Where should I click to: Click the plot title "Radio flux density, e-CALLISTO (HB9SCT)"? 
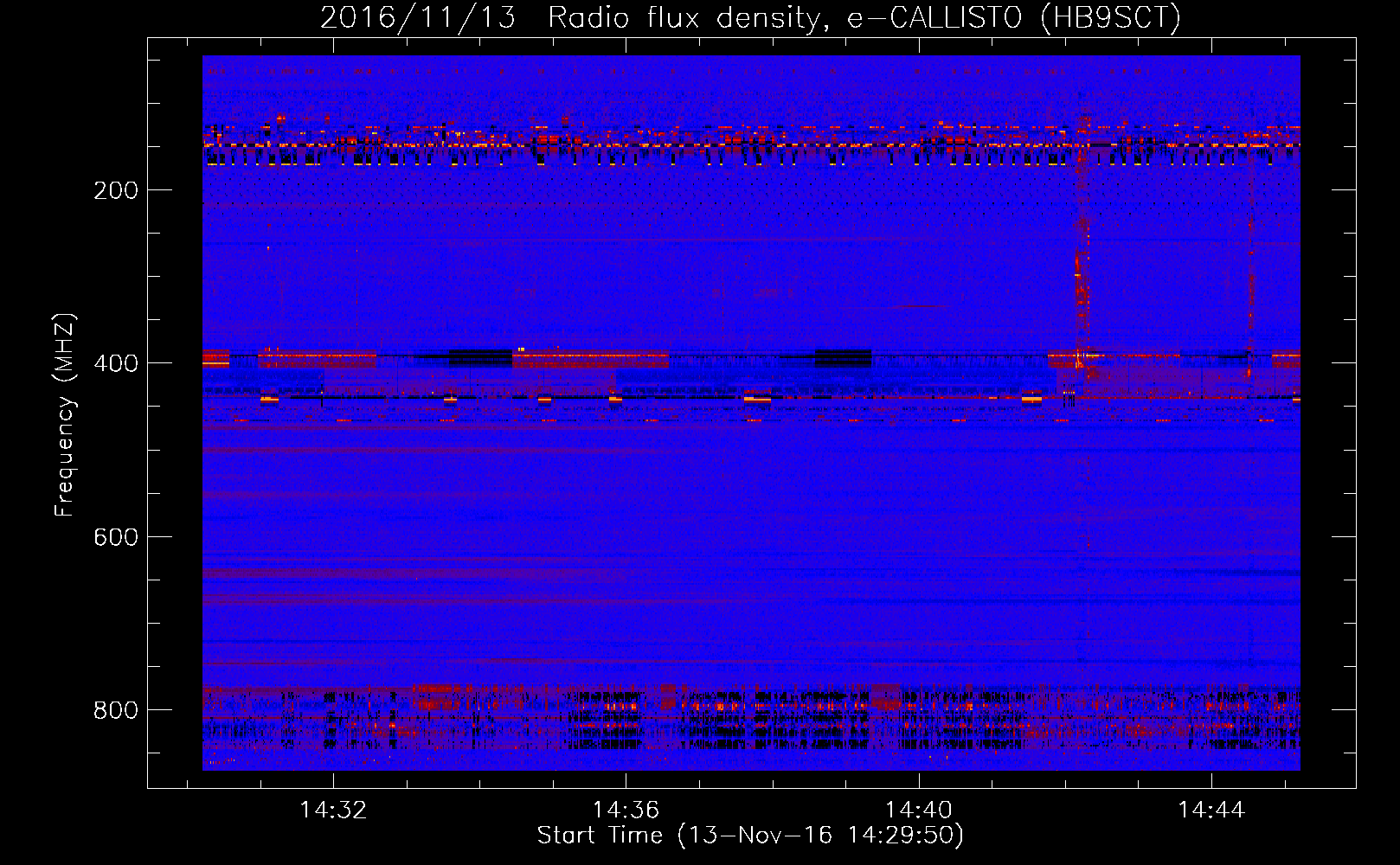click(864, 17)
